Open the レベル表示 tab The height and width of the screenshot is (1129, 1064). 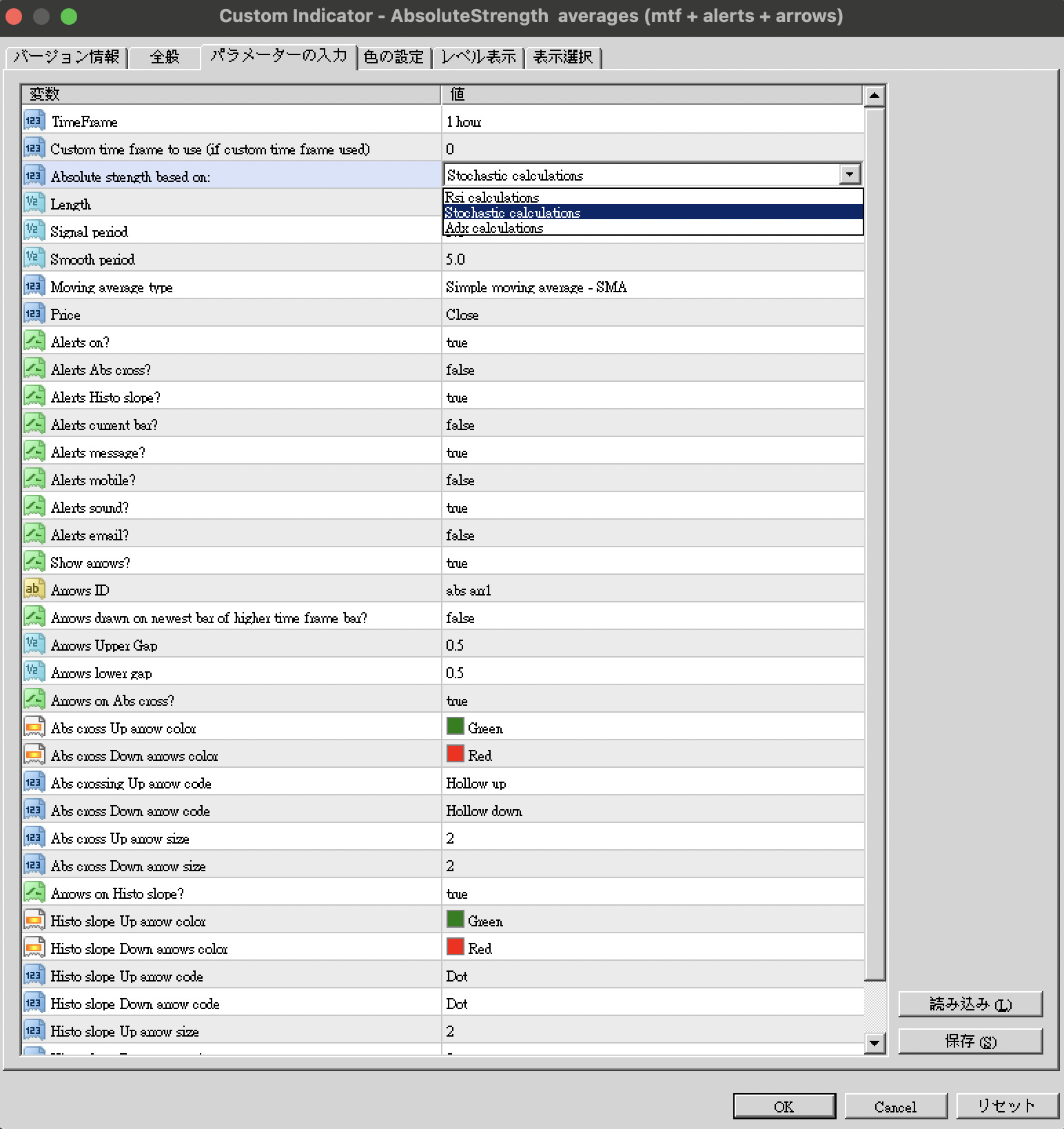click(x=478, y=57)
